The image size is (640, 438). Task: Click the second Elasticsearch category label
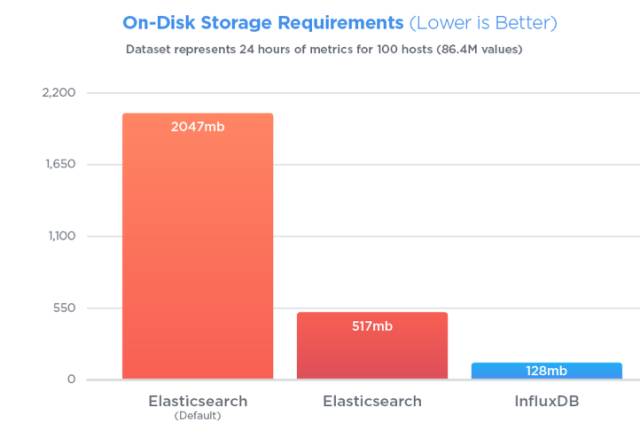372,401
